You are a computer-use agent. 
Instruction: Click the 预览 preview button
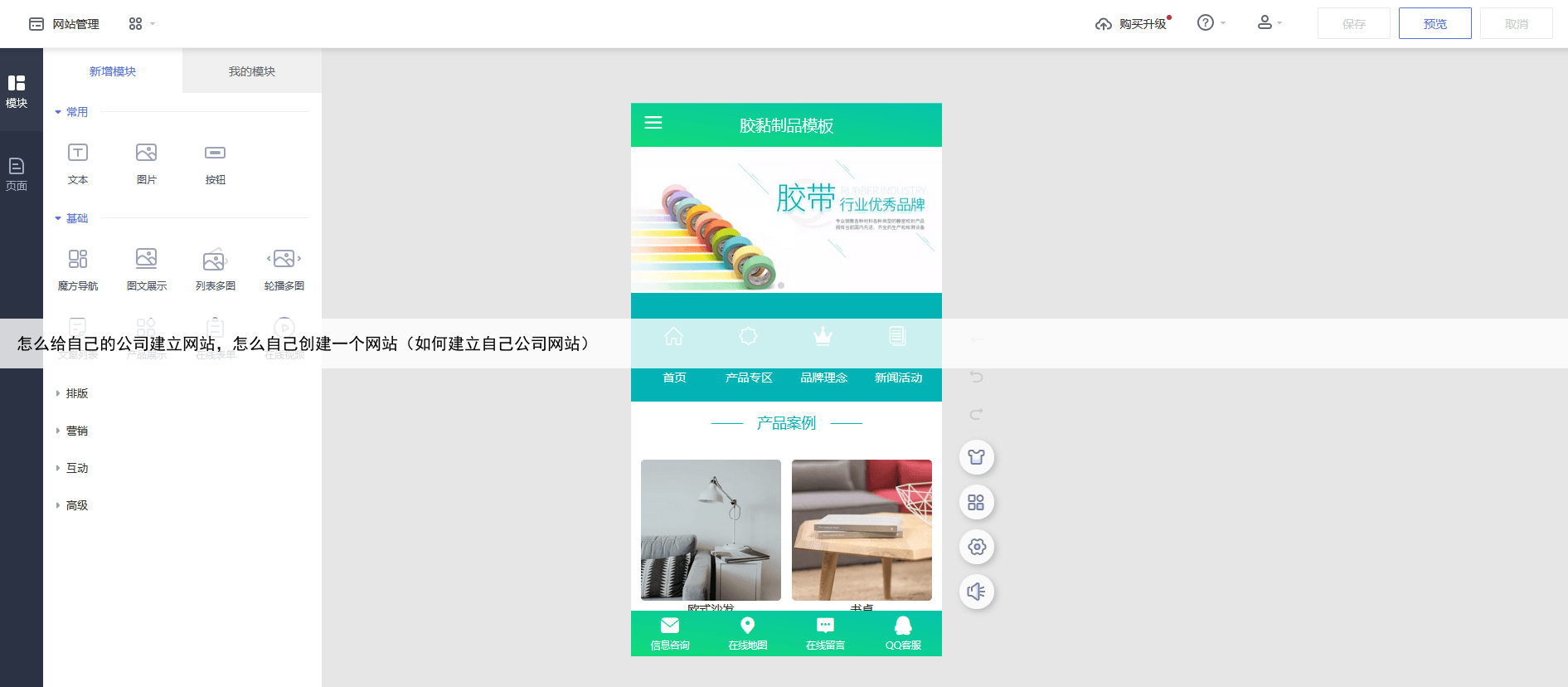1435,24
